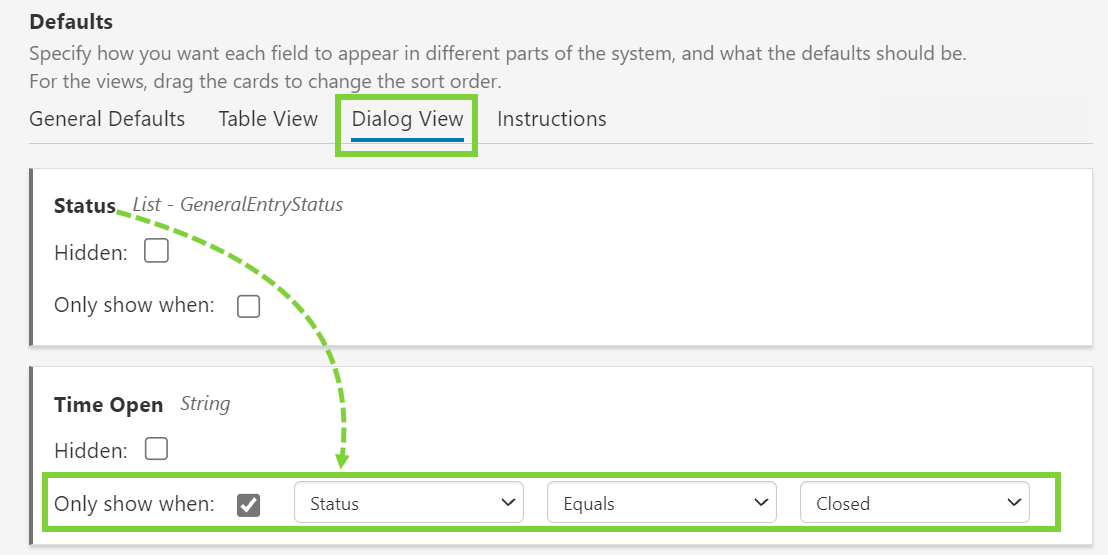Uncheck Only show when for Time Open
1108x555 pixels.
[248, 504]
